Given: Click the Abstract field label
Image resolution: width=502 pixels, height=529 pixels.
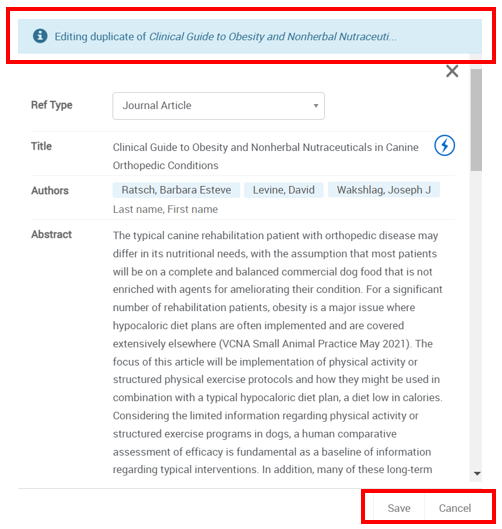Looking at the screenshot, I should click(51, 234).
